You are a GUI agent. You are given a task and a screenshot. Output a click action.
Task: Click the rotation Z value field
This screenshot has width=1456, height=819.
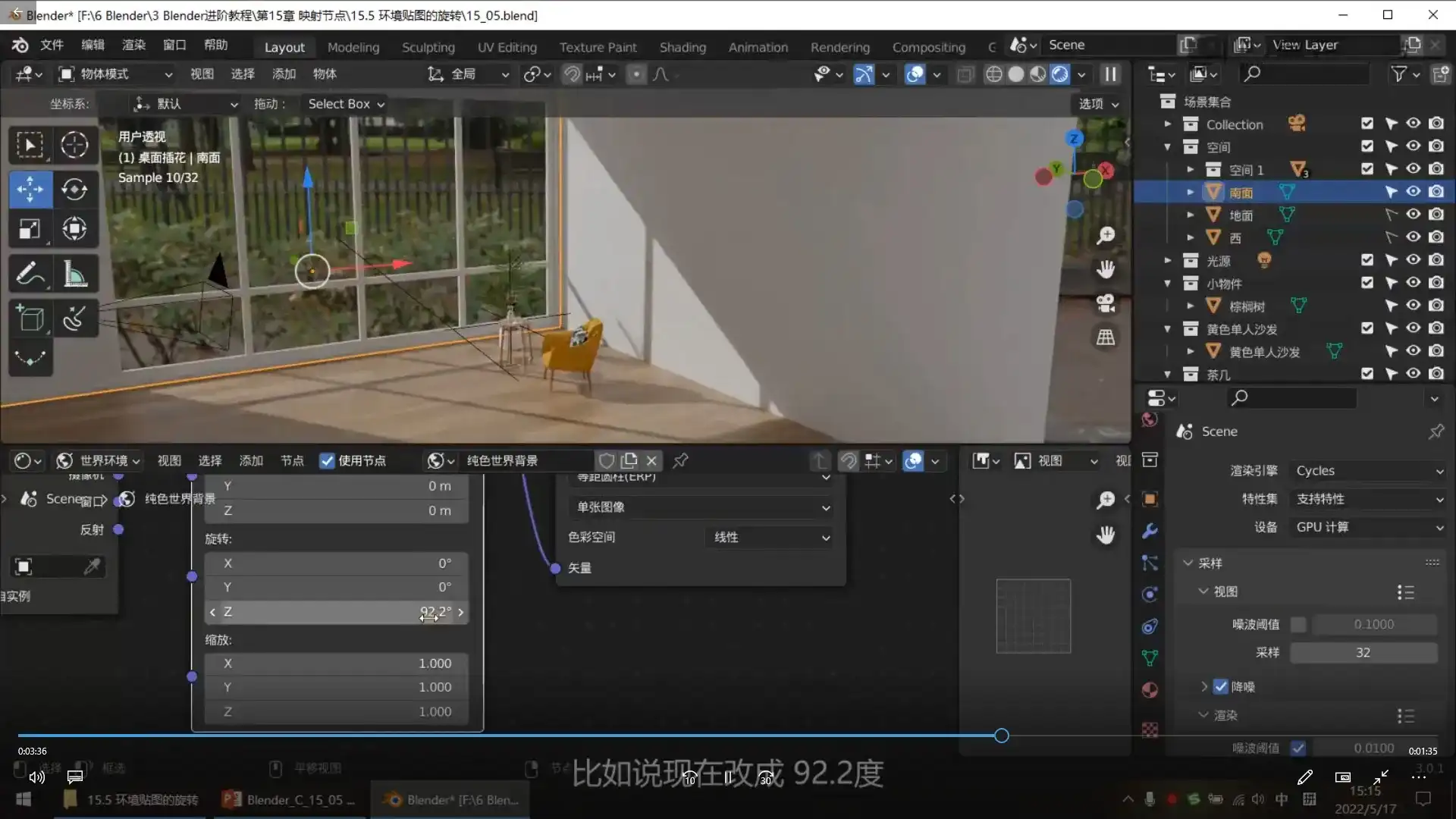click(336, 612)
